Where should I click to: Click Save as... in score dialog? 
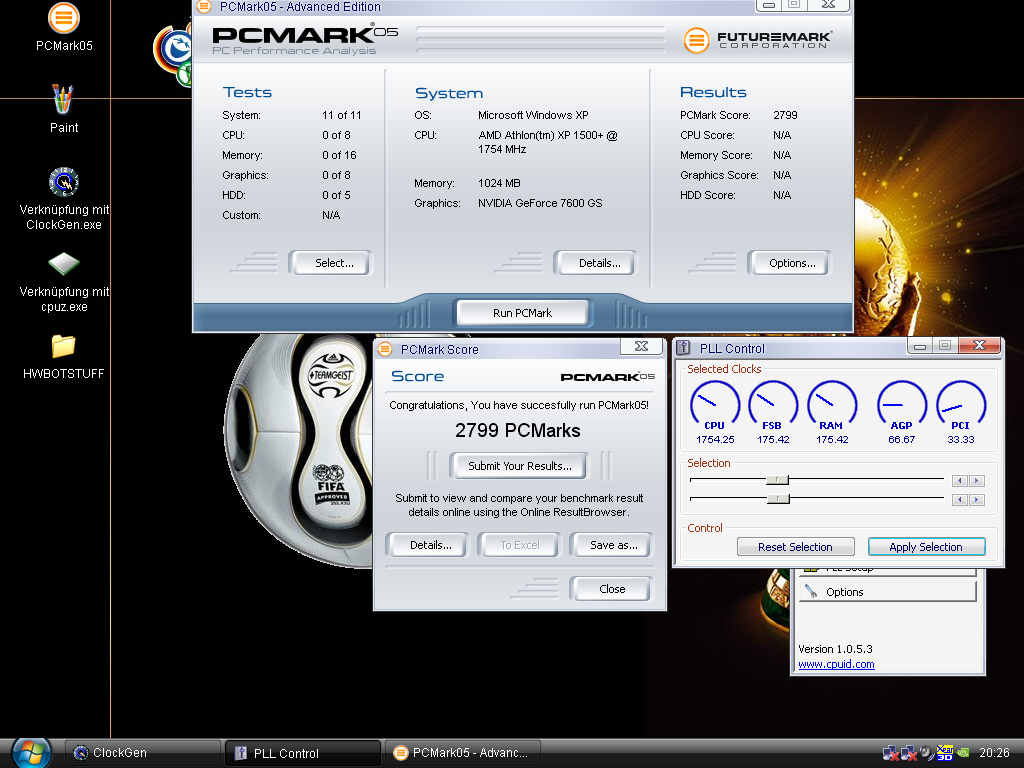pos(611,545)
